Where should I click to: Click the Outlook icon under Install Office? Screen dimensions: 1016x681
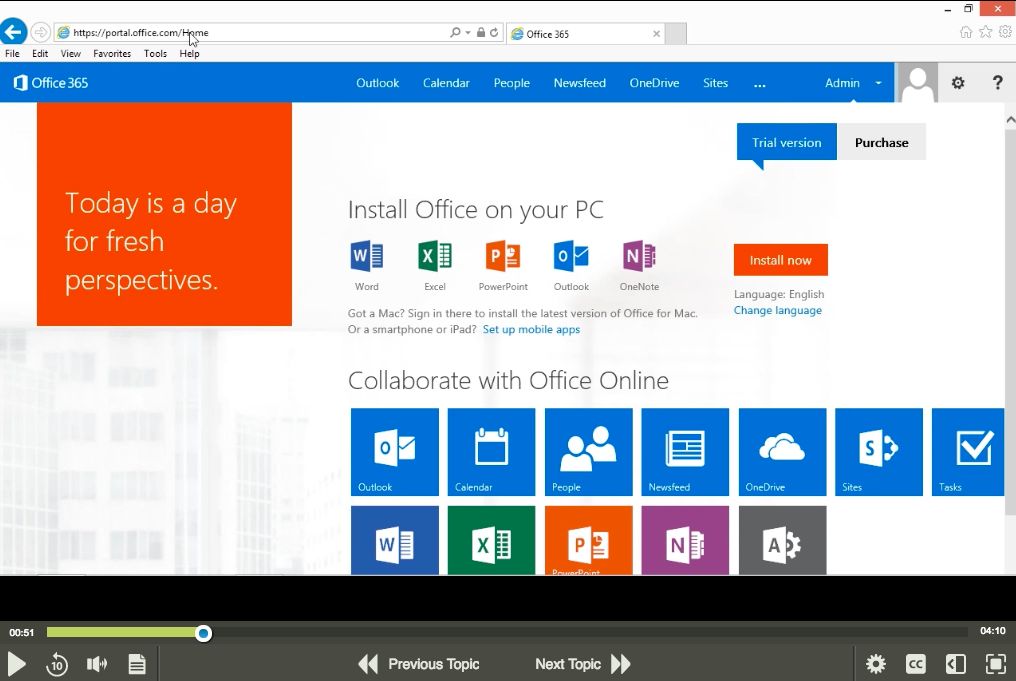click(x=571, y=256)
